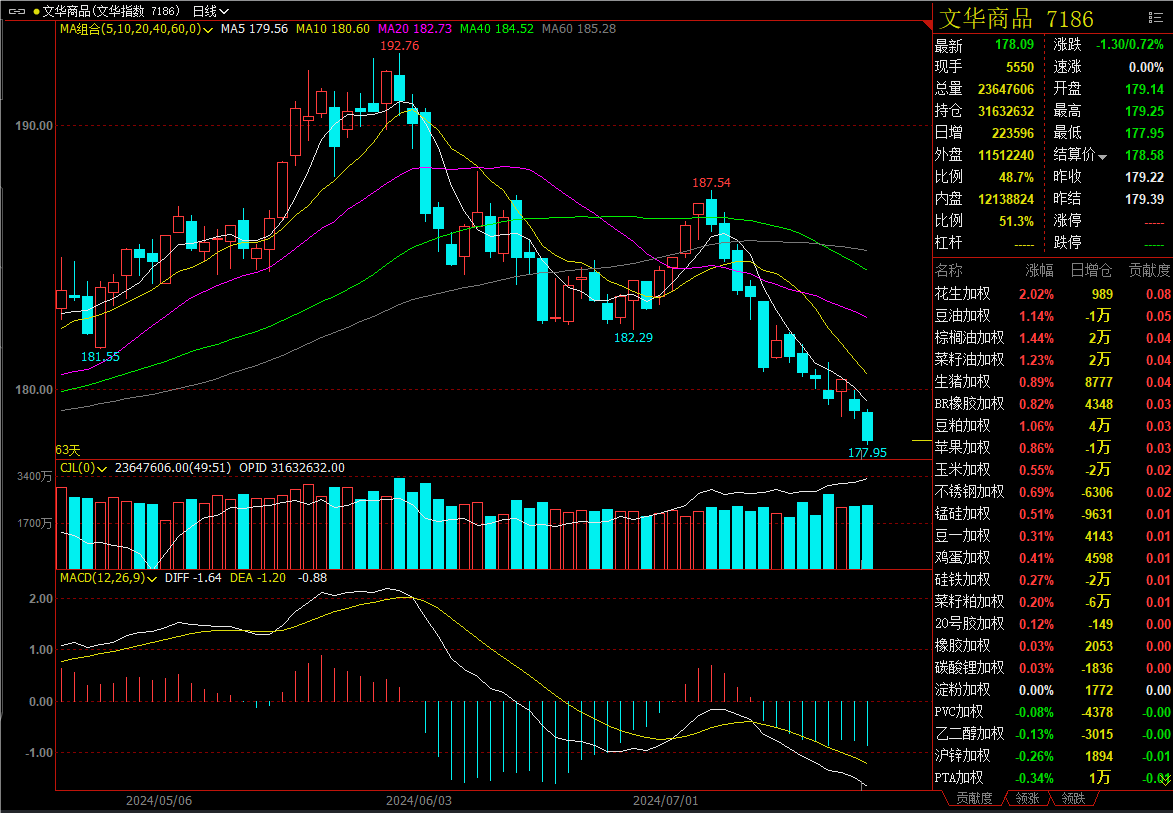1173x813 pixels.
Task: Sort by the 贡献度 column header
Action: coord(1149,271)
